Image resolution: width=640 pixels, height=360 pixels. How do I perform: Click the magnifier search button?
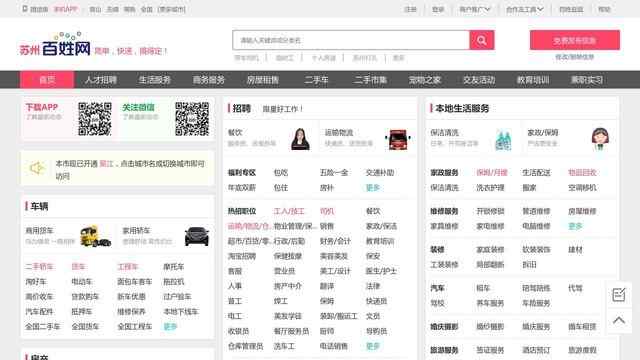tap(482, 40)
